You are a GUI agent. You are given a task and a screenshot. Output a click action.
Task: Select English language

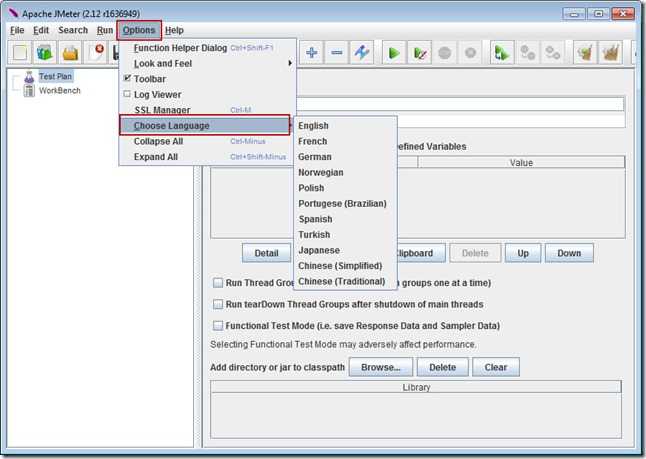pyautogui.click(x=345, y=126)
